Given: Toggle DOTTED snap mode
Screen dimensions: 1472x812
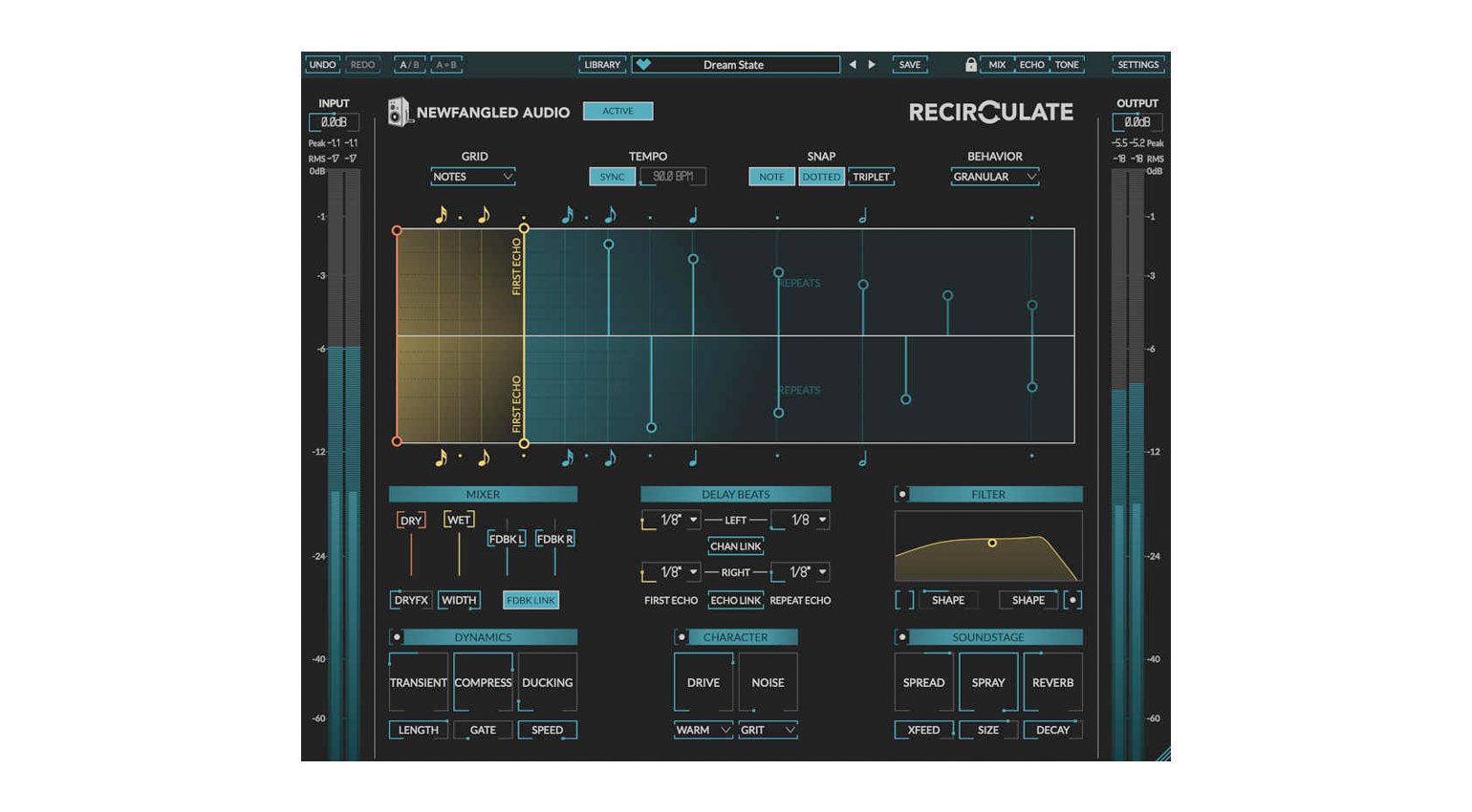Looking at the screenshot, I should (x=821, y=177).
